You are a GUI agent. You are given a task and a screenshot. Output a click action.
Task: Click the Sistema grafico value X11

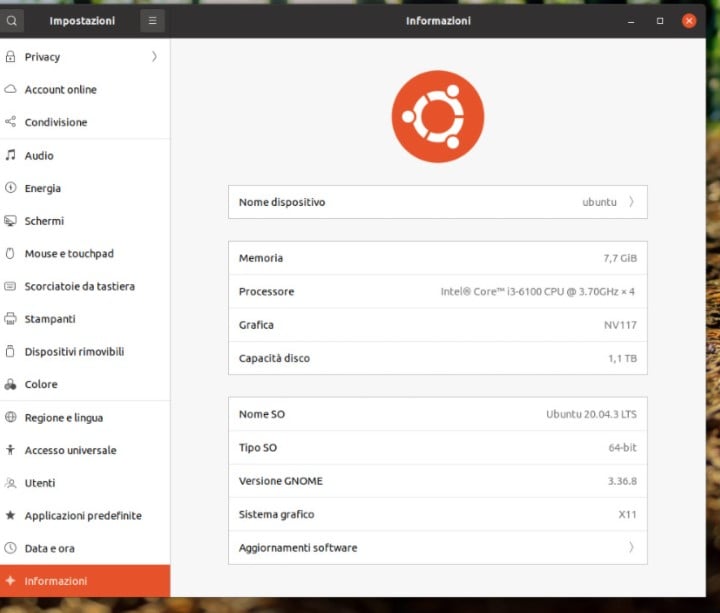pos(627,514)
